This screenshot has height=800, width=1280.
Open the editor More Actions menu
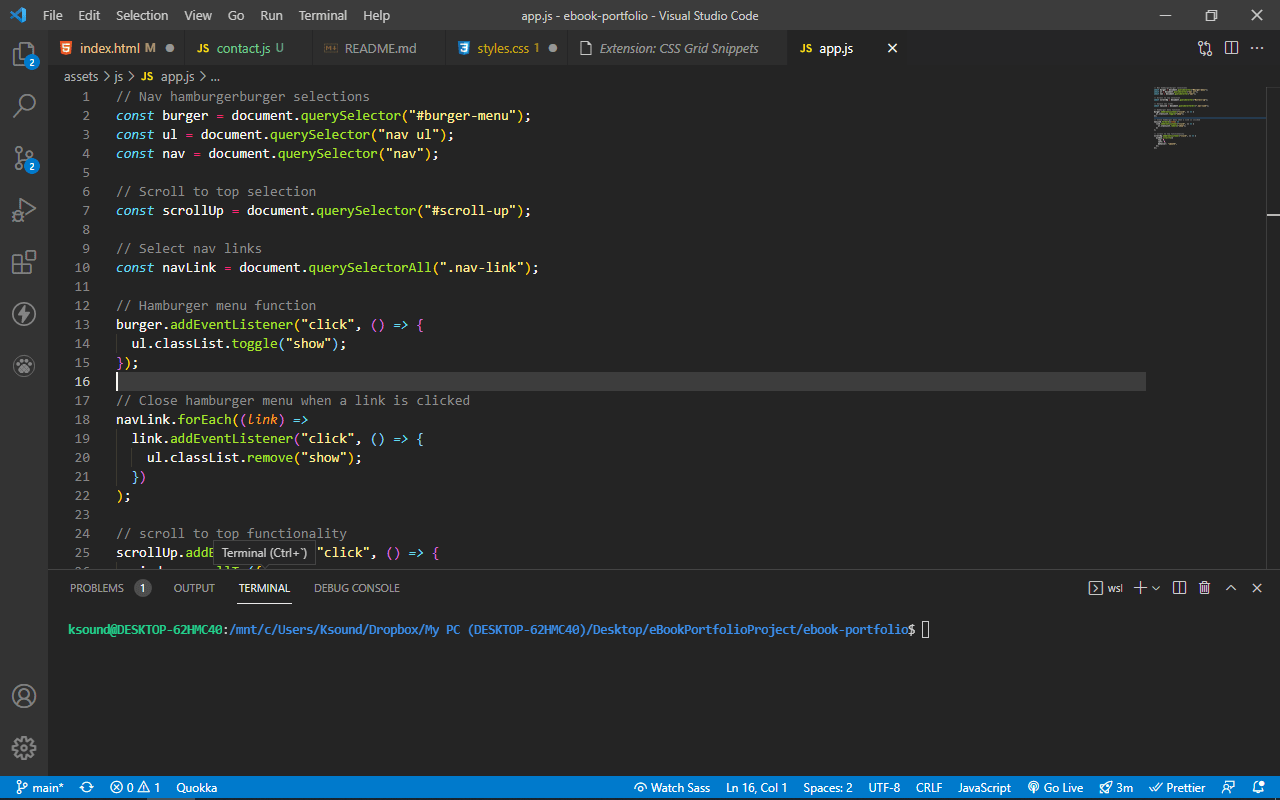1257,48
